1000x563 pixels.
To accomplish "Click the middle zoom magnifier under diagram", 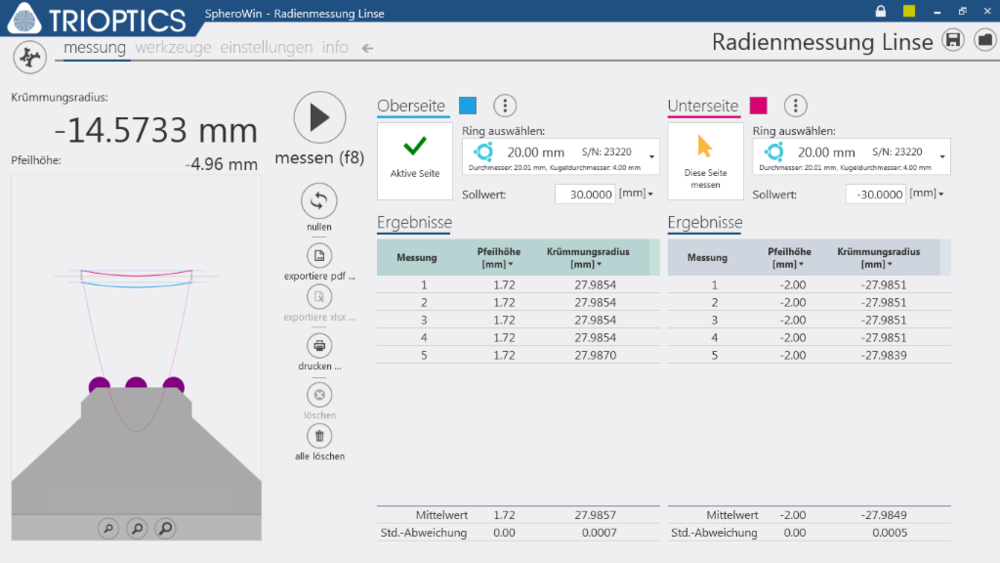I will click(x=137, y=528).
